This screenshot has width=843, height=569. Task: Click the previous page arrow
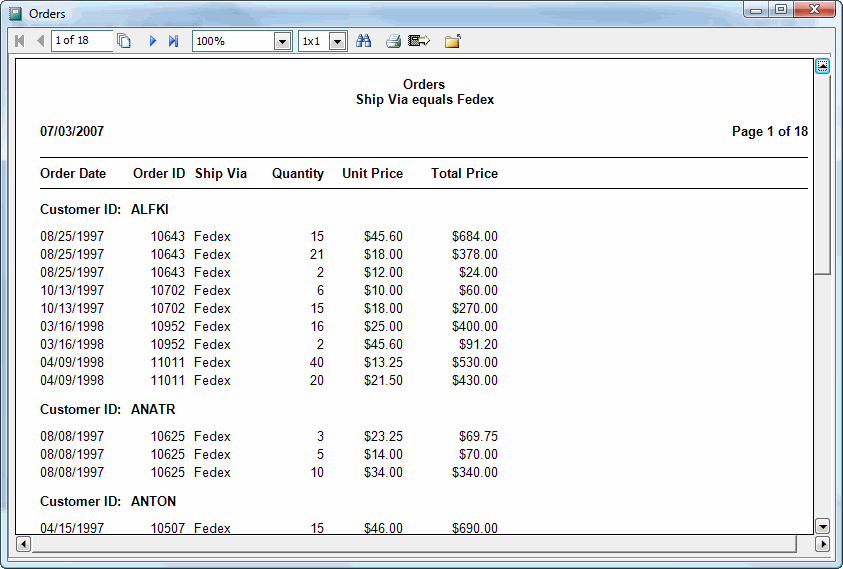pyautogui.click(x=40, y=41)
